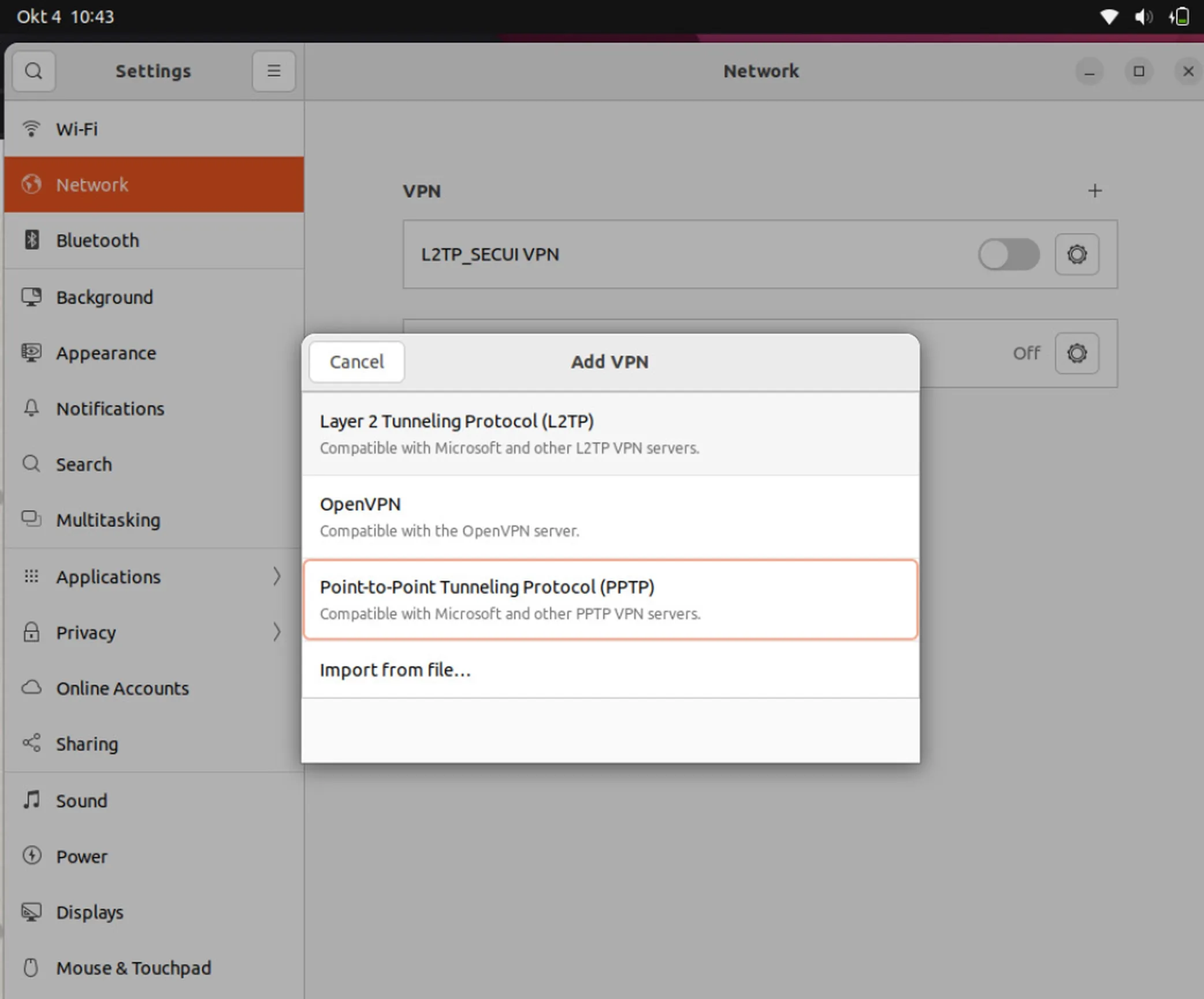Cancel the Add VPN dialog
Viewport: 1204px width, 999px height.
(x=356, y=361)
